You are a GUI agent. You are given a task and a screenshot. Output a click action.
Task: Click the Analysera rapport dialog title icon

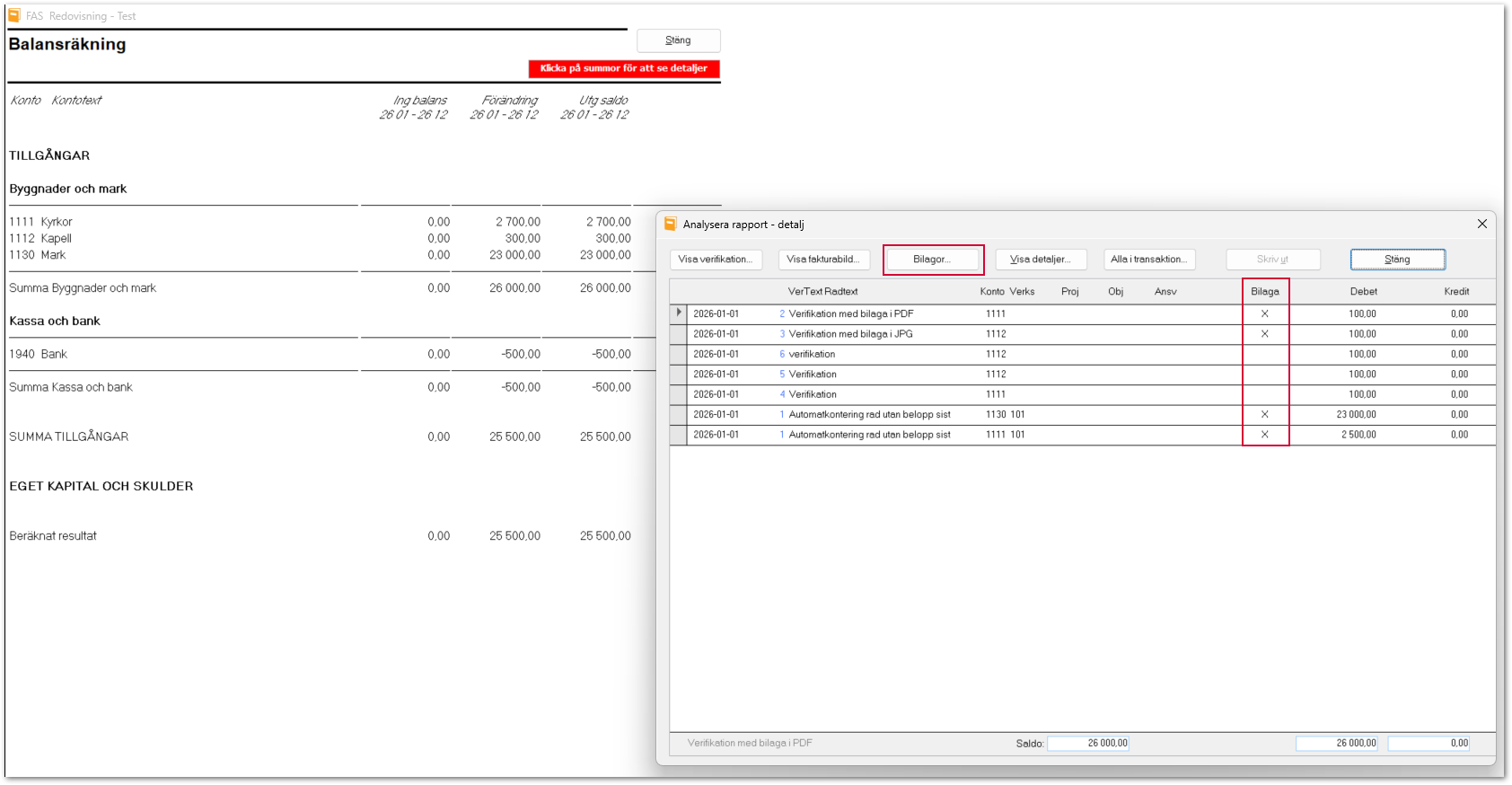[x=670, y=224]
